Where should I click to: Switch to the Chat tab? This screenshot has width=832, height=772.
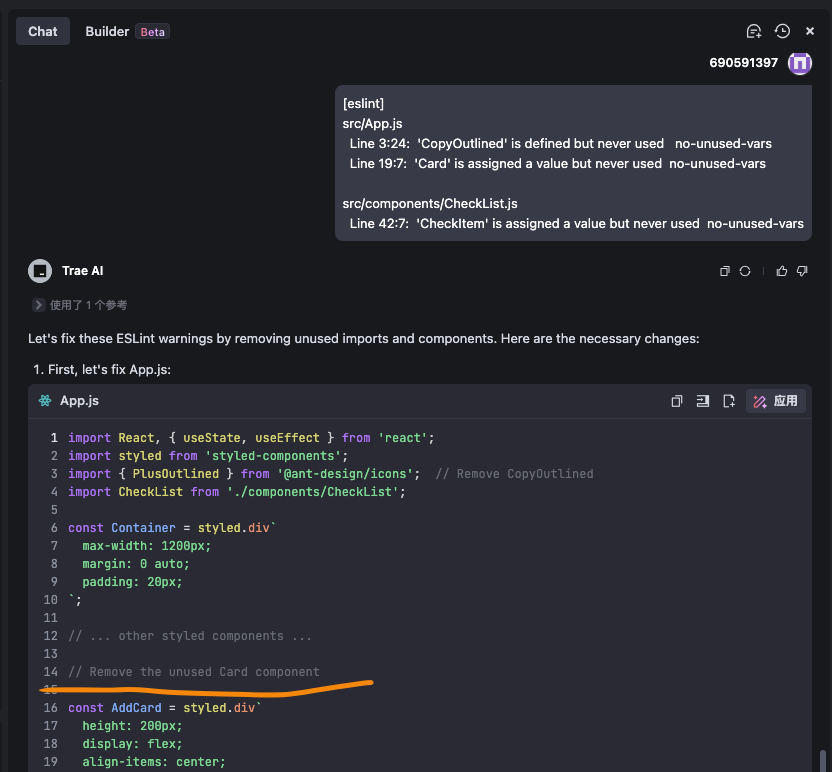(43, 31)
